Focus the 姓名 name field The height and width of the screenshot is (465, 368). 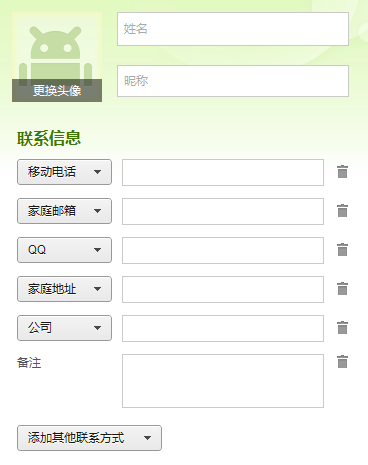[x=233, y=29]
